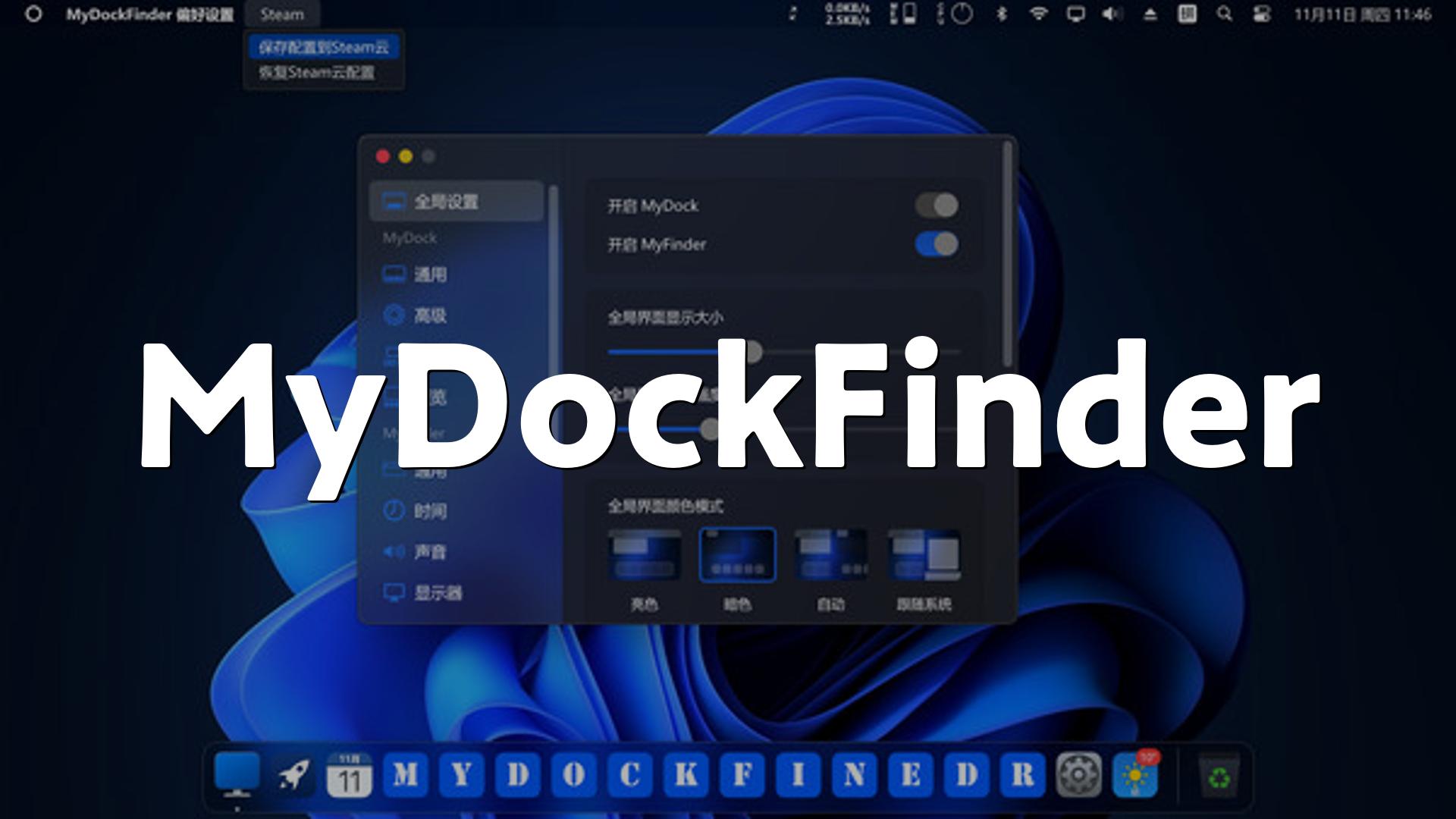Open search with the magnifier icon
Screen dimensions: 1456x819
(1225, 14)
